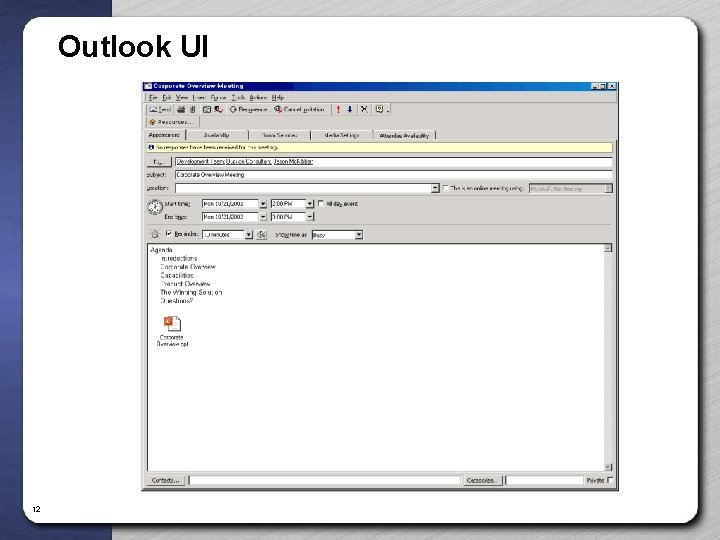Image resolution: width=720 pixels, height=540 pixels.
Task: Click the no responses received info bar
Action: pyautogui.click(x=380, y=147)
